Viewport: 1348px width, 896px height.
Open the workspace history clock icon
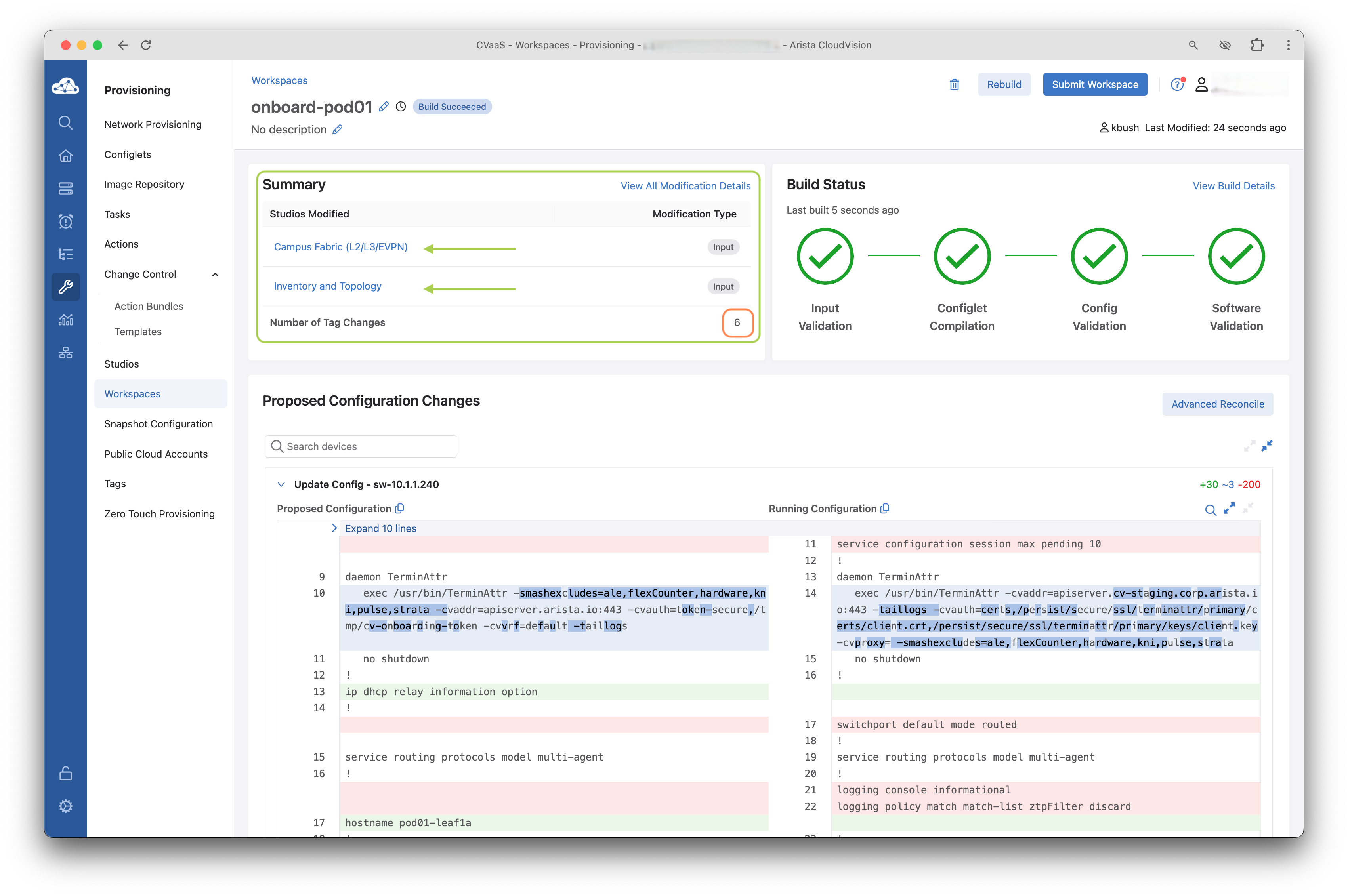point(401,107)
